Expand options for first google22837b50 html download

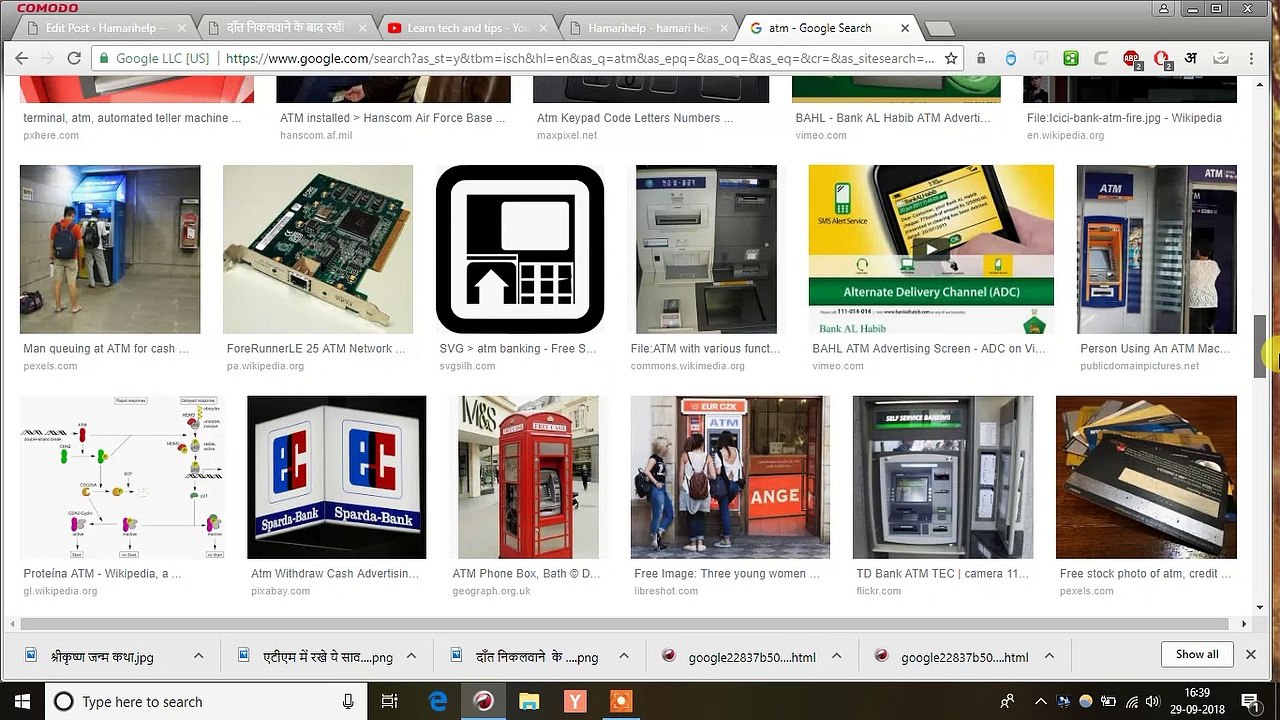tap(837, 656)
